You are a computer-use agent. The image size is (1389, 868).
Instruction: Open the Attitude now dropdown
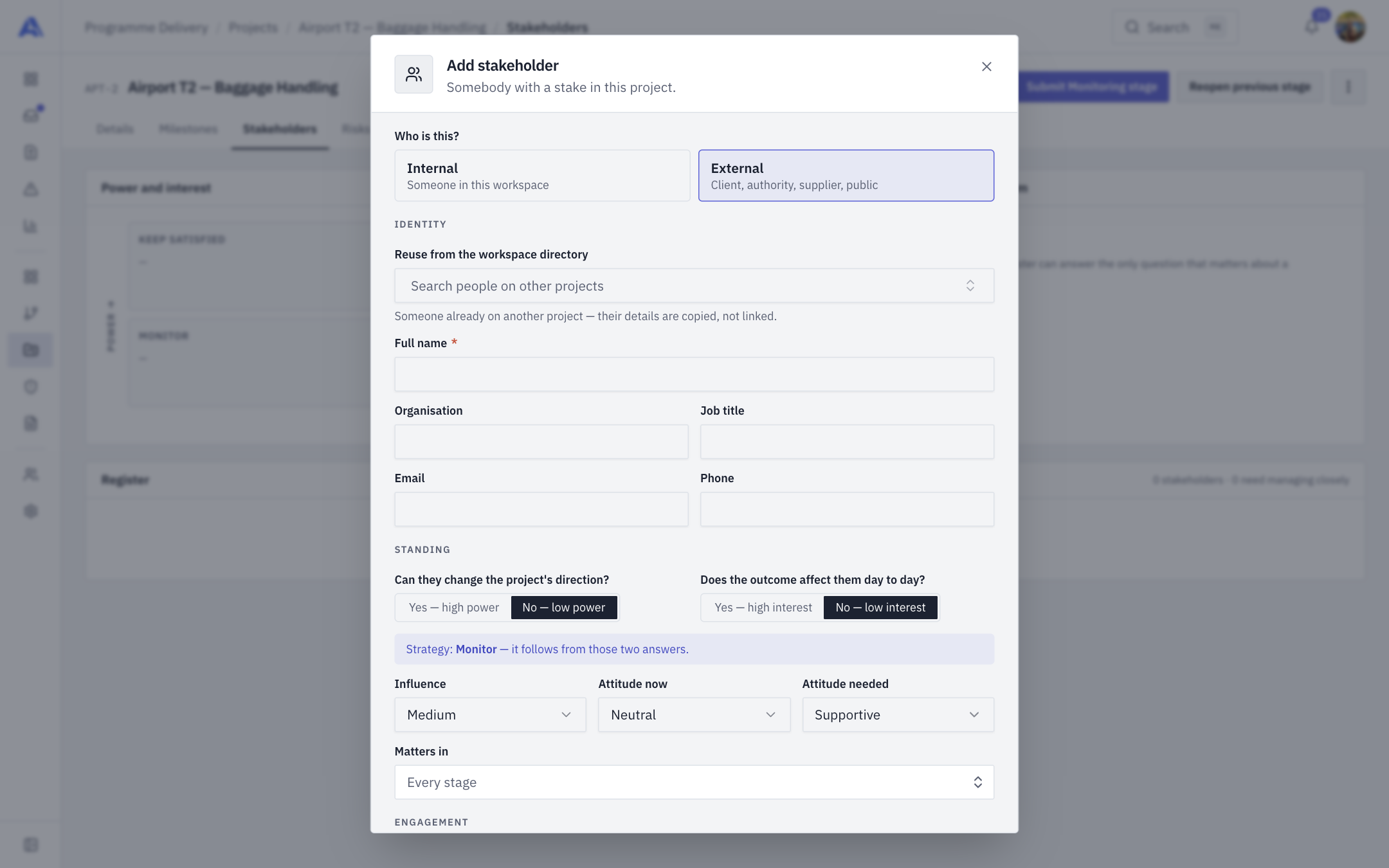(x=694, y=715)
